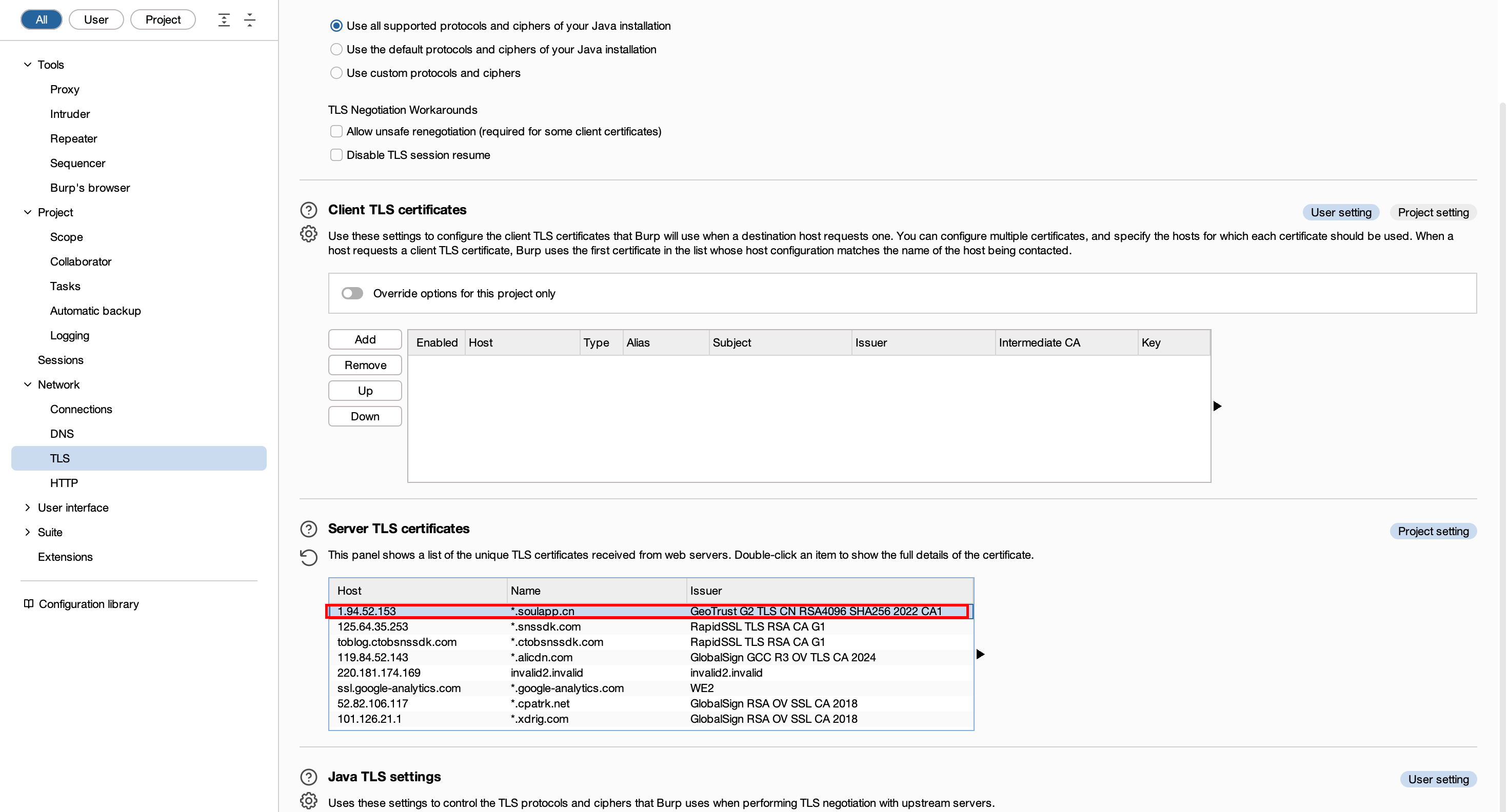The height and width of the screenshot is (812, 1508).
Task: Collapse the Tools tree section
Action: 28,65
